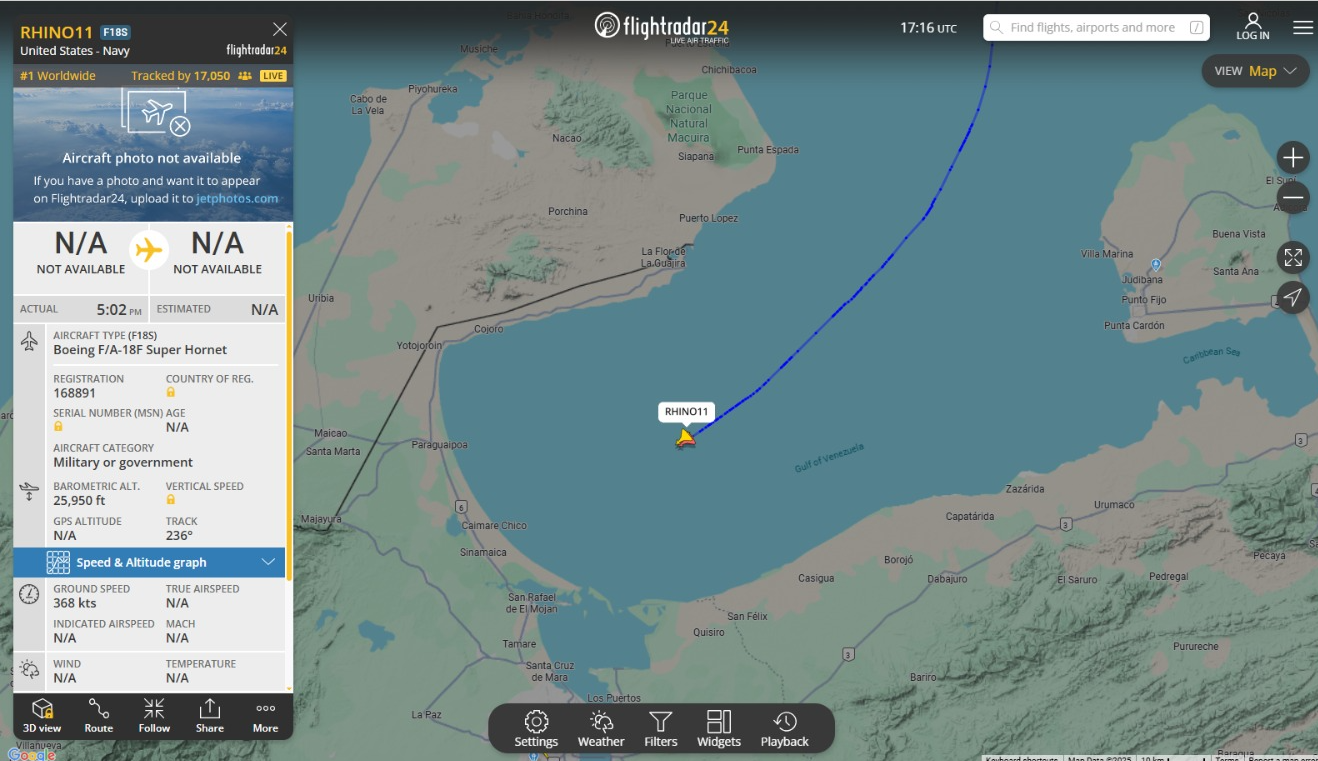Open the Weather map layer options

[x=601, y=729]
